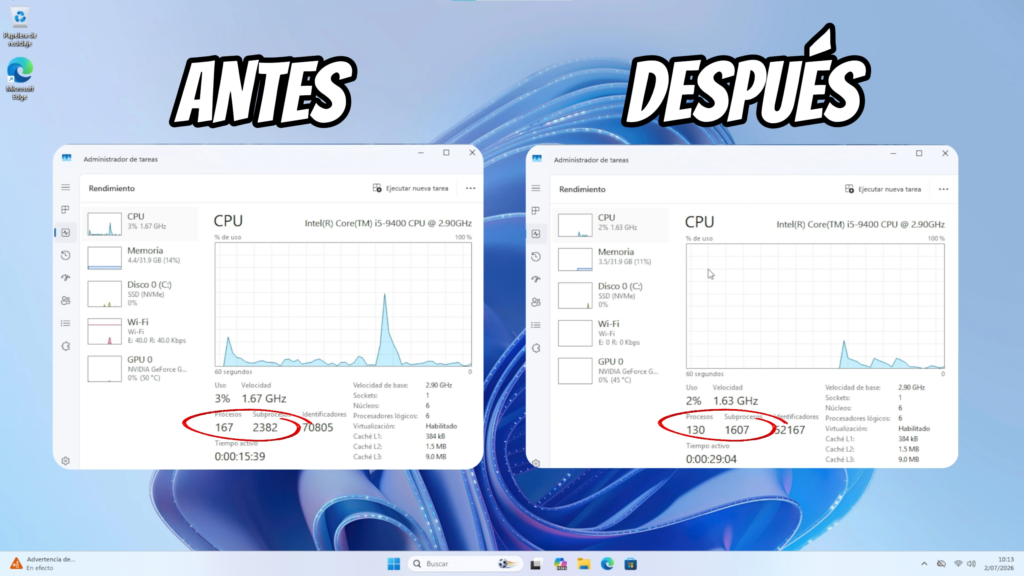Click handles value 70805 in left window
Screen dimensions: 1024x576
(317, 427)
